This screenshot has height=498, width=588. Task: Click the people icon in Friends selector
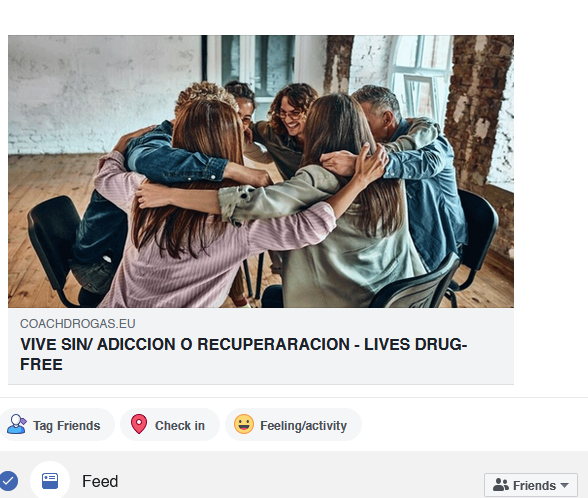pyautogui.click(x=501, y=485)
